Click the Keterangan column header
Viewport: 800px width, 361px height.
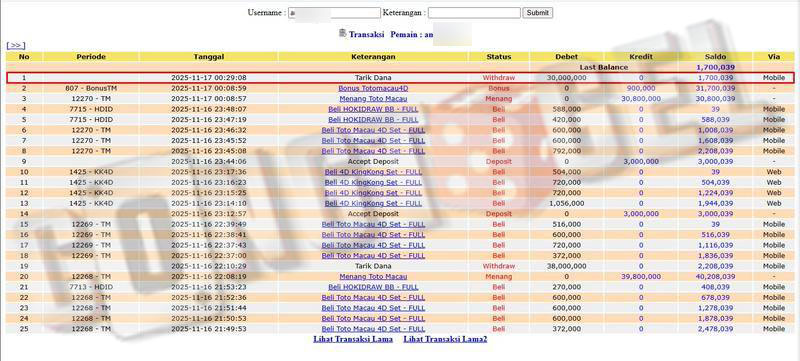[373, 57]
